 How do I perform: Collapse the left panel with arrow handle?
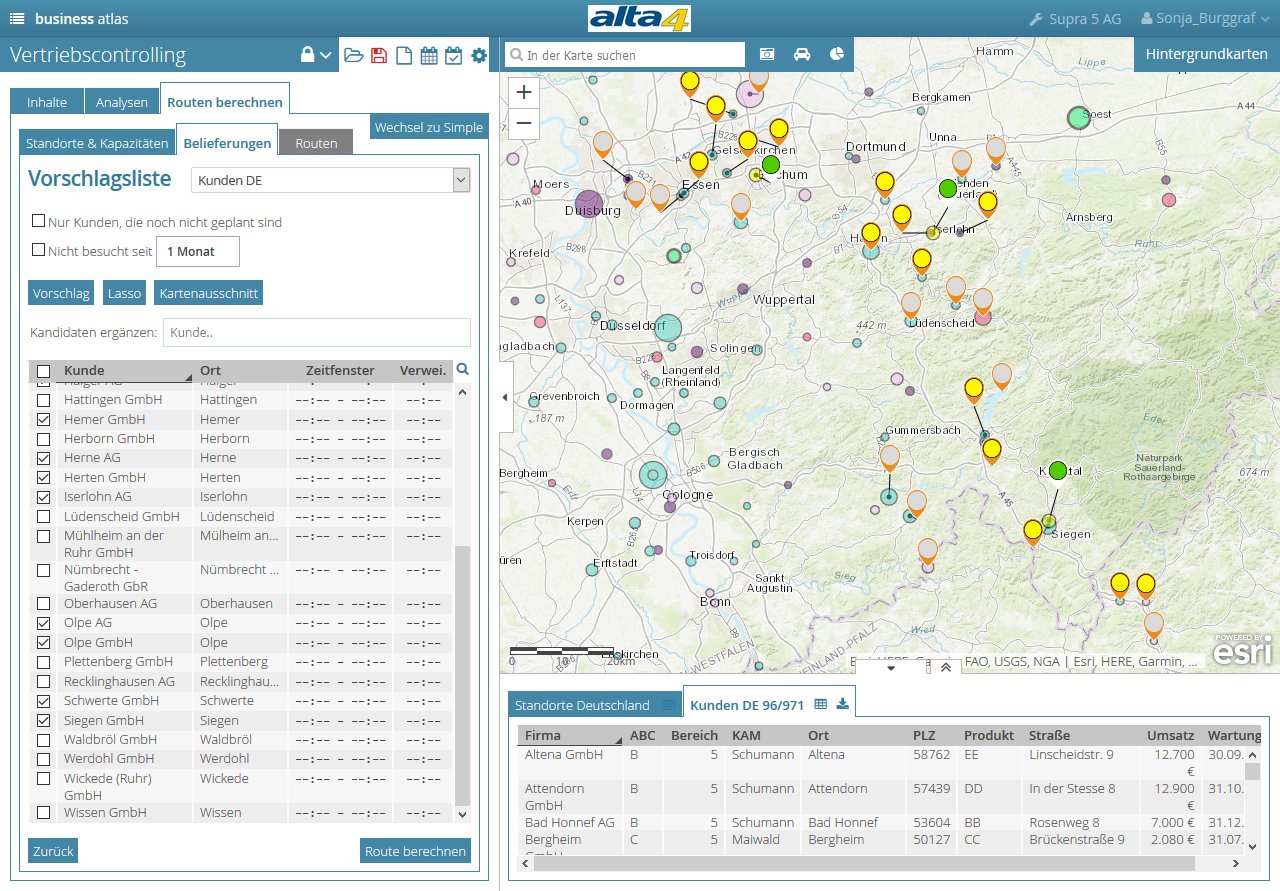pos(505,397)
